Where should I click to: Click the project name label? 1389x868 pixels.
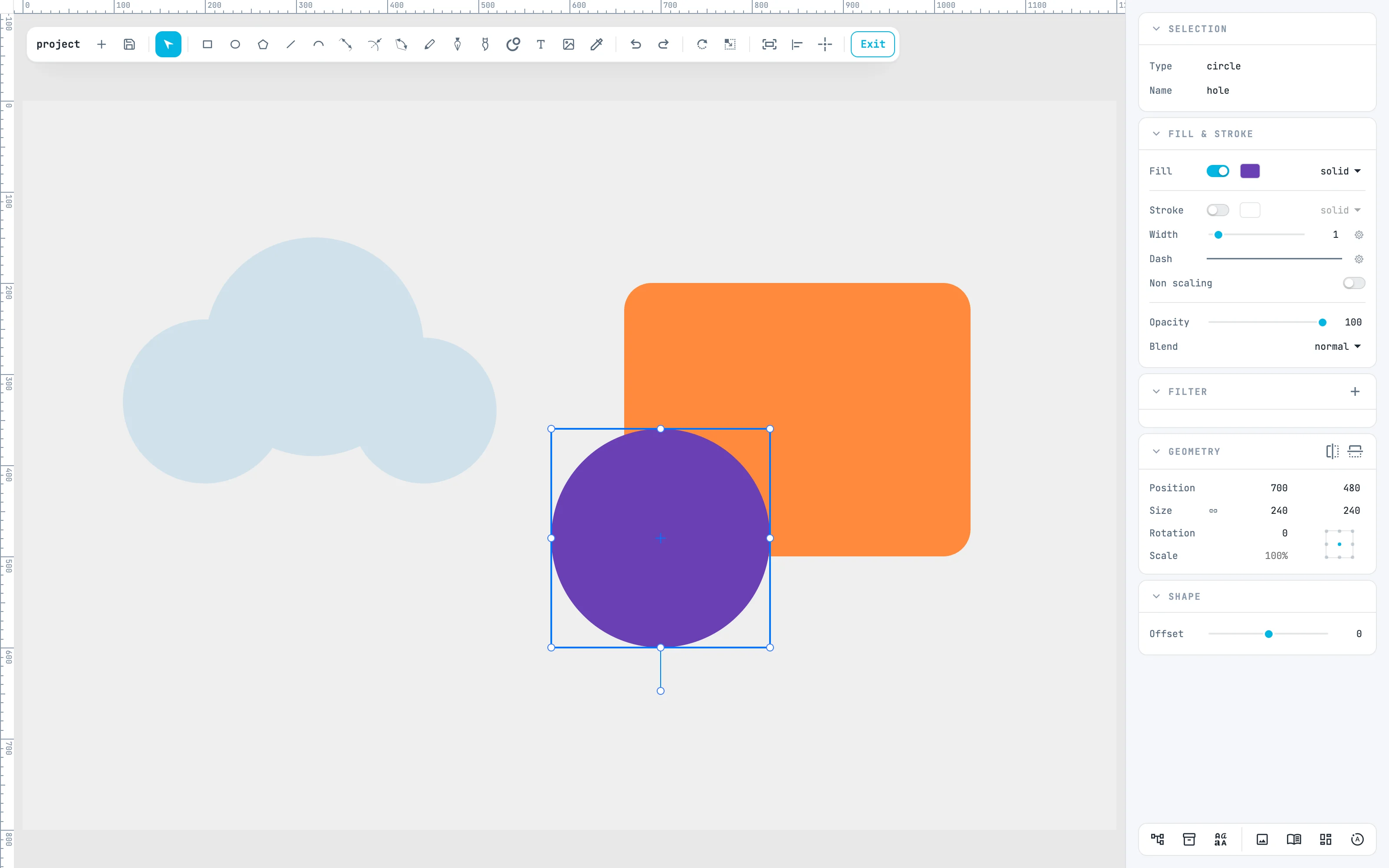tap(58, 44)
